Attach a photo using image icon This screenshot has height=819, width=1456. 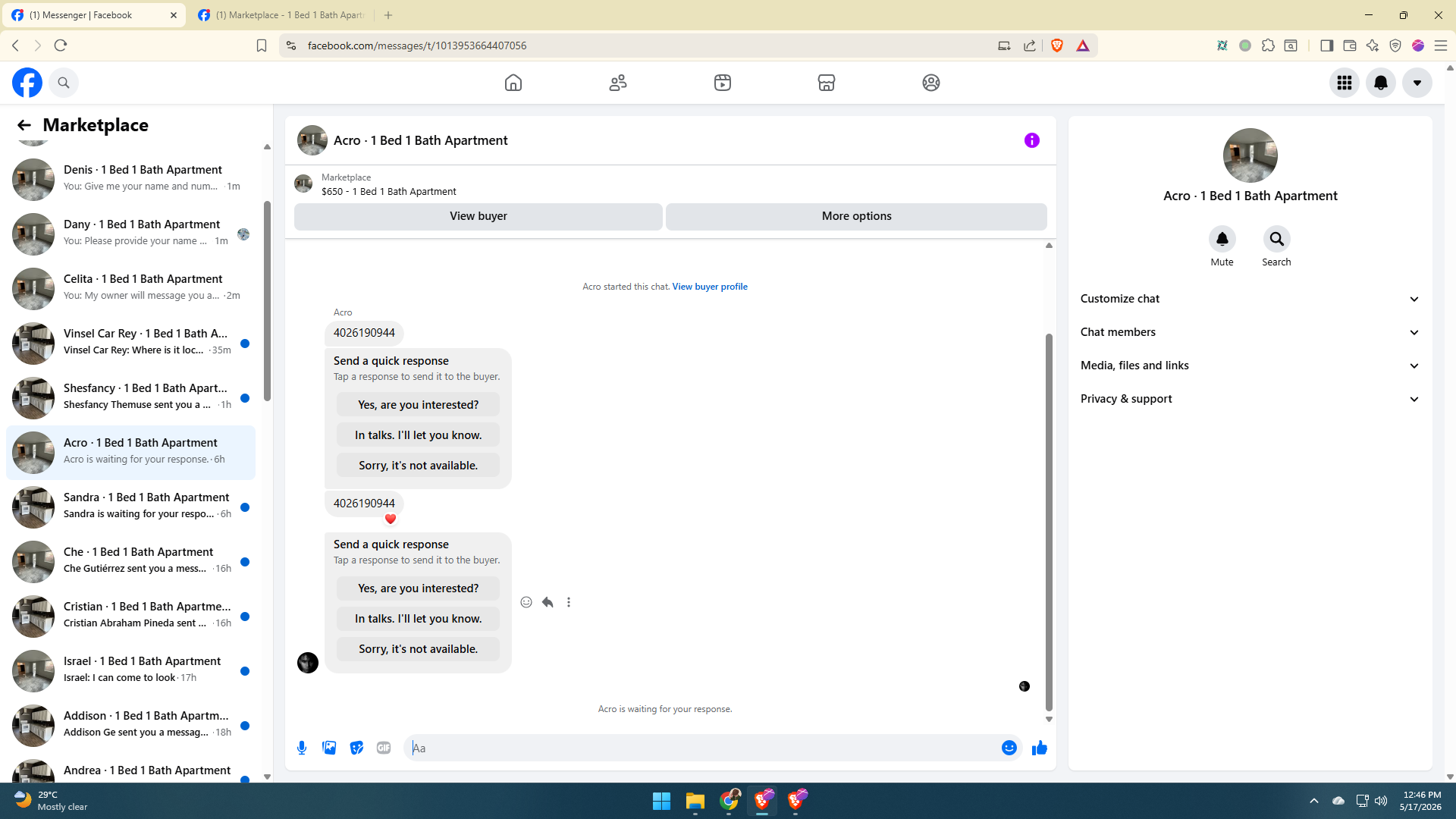click(329, 748)
